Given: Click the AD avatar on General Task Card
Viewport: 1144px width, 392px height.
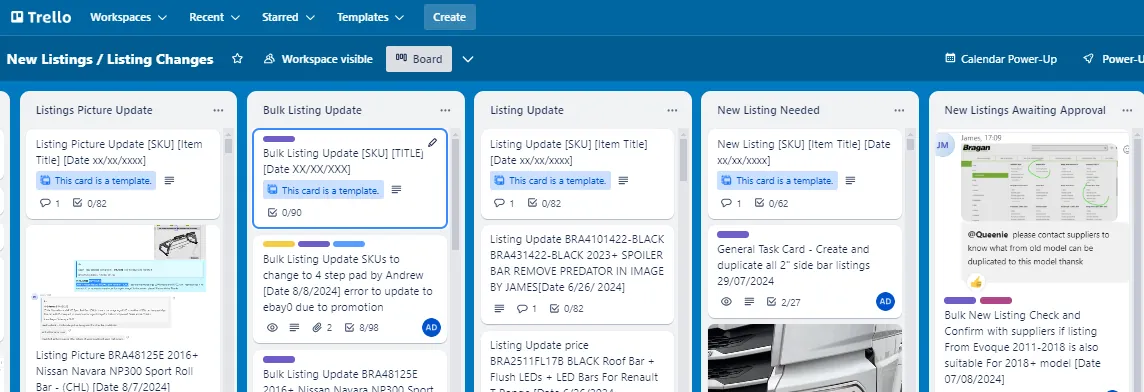Looking at the screenshot, I should 885,301.
